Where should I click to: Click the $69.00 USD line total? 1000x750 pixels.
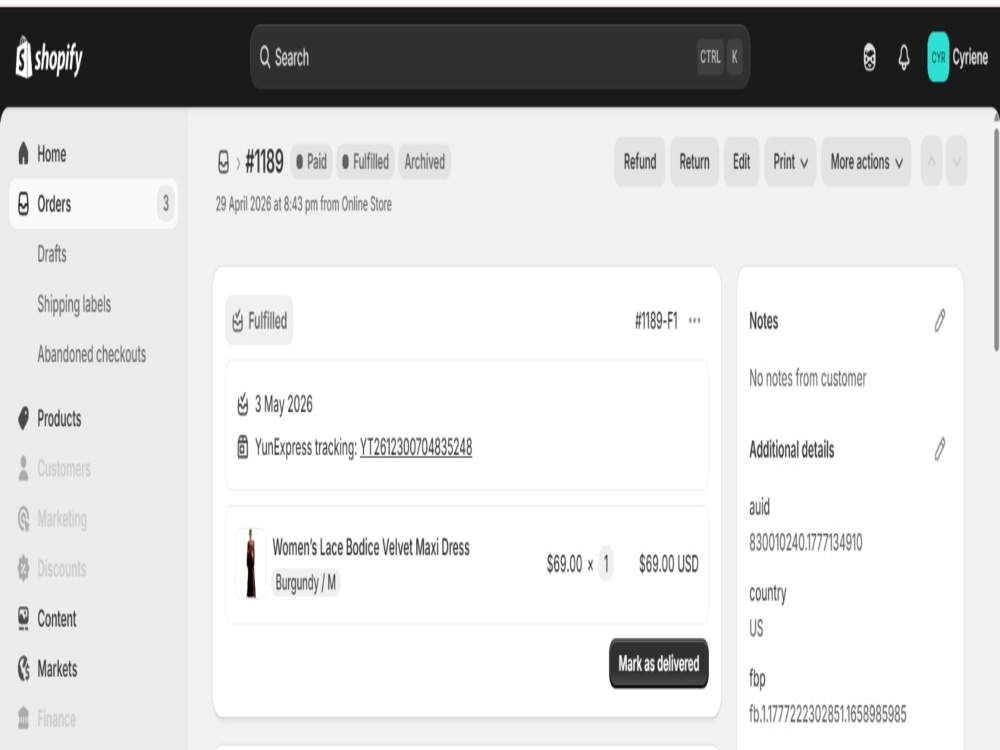coord(668,564)
